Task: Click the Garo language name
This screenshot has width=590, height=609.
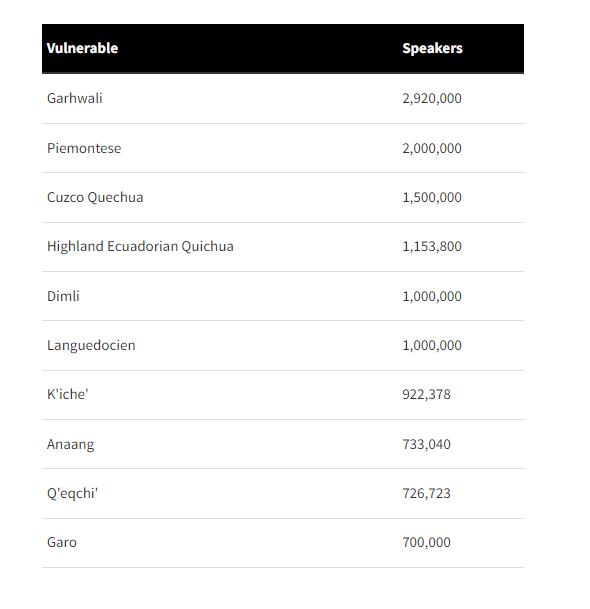Action: click(62, 543)
